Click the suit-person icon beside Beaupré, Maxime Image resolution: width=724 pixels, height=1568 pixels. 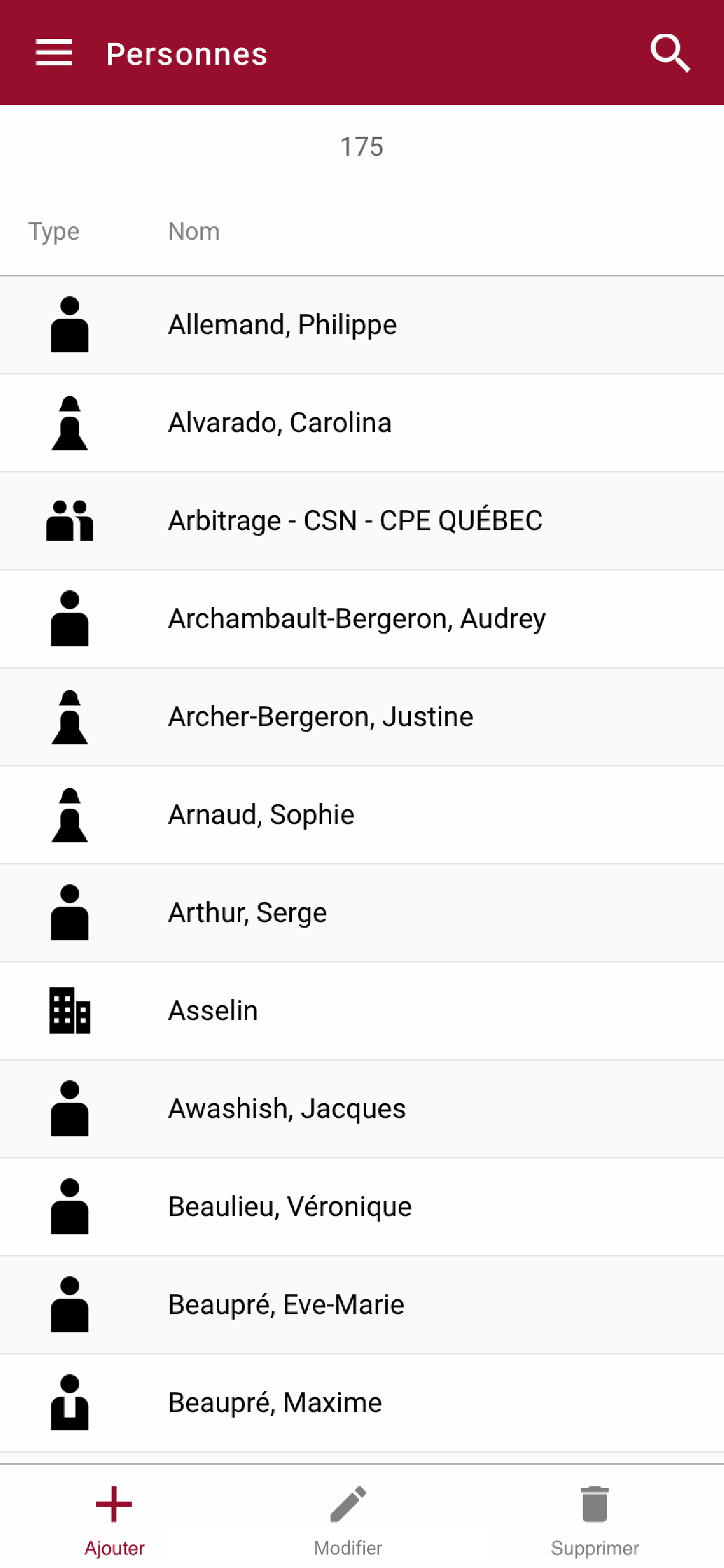tap(70, 1402)
